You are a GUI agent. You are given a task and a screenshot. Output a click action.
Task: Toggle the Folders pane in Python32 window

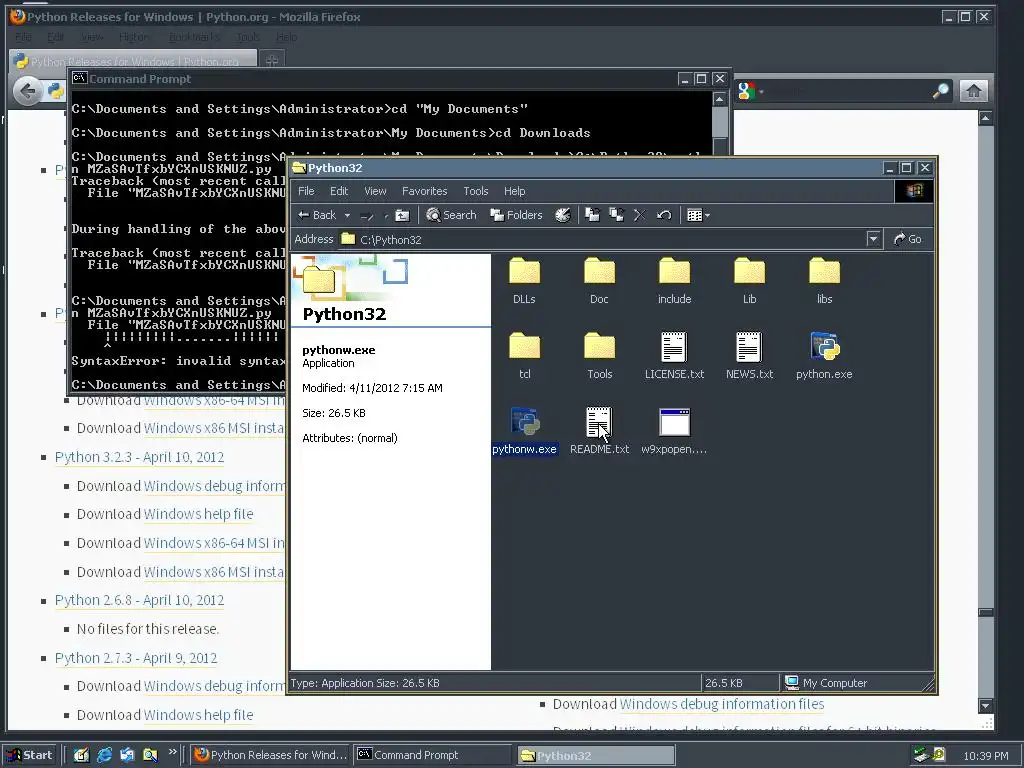tap(517, 215)
